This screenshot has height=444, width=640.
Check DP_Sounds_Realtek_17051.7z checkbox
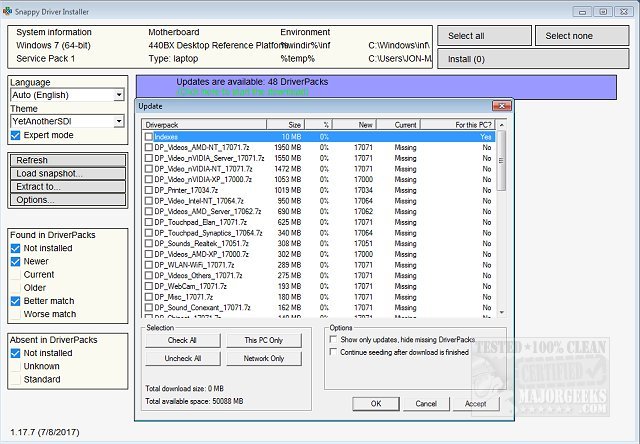(x=149, y=244)
